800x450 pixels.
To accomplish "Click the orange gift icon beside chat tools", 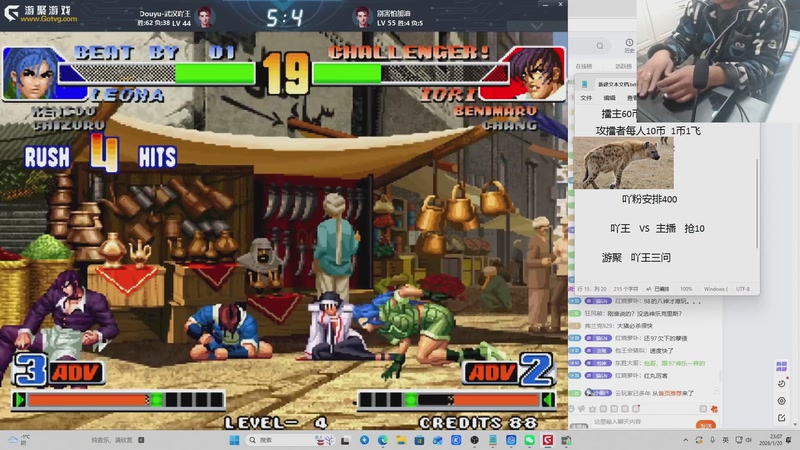I will coord(714,409).
